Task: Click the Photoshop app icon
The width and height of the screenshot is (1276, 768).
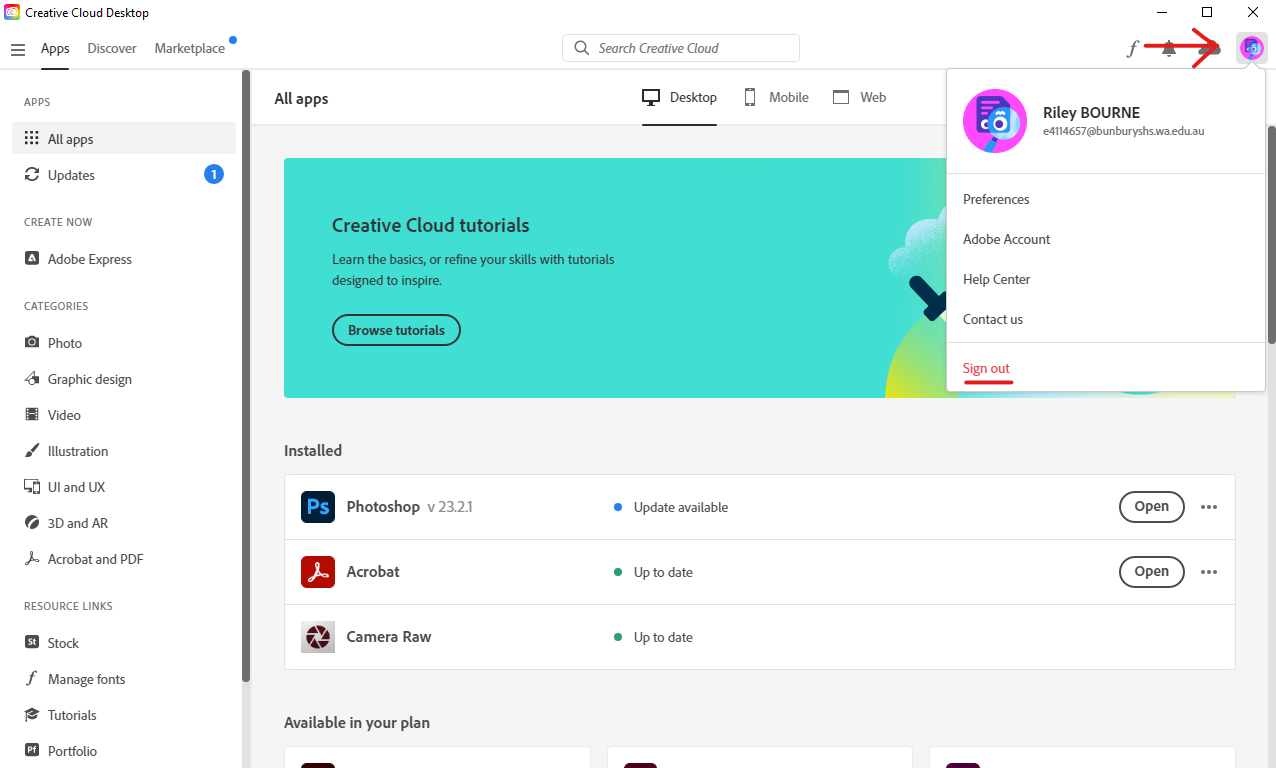Action: (x=318, y=507)
